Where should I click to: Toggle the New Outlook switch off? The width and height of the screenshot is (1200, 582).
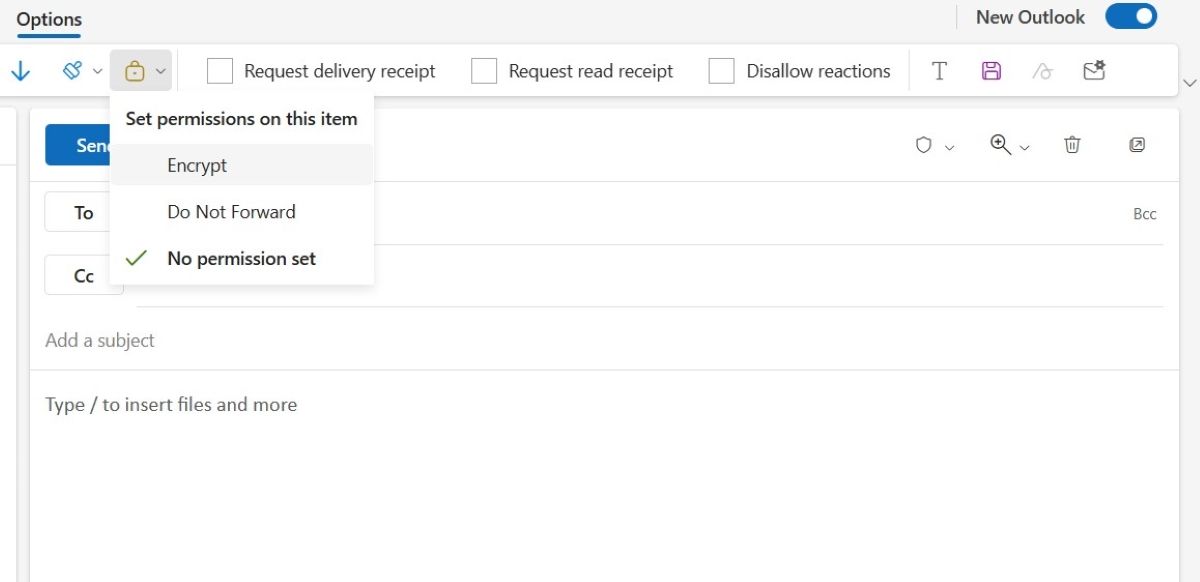(x=1130, y=17)
